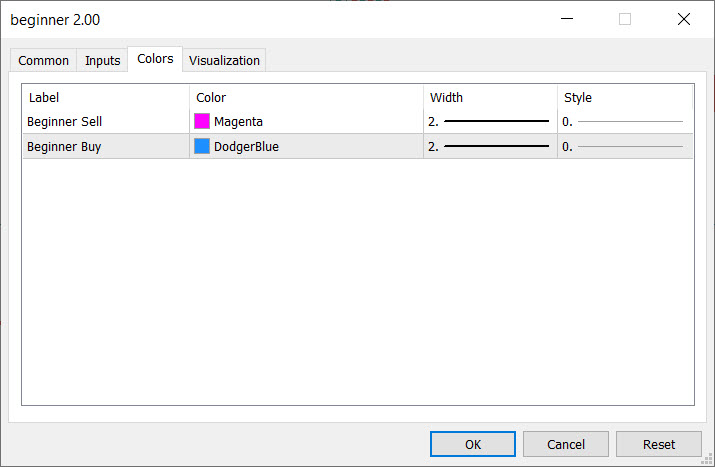Screen dimensions: 715x467
Task: Click the Width column header
Action: point(446,98)
